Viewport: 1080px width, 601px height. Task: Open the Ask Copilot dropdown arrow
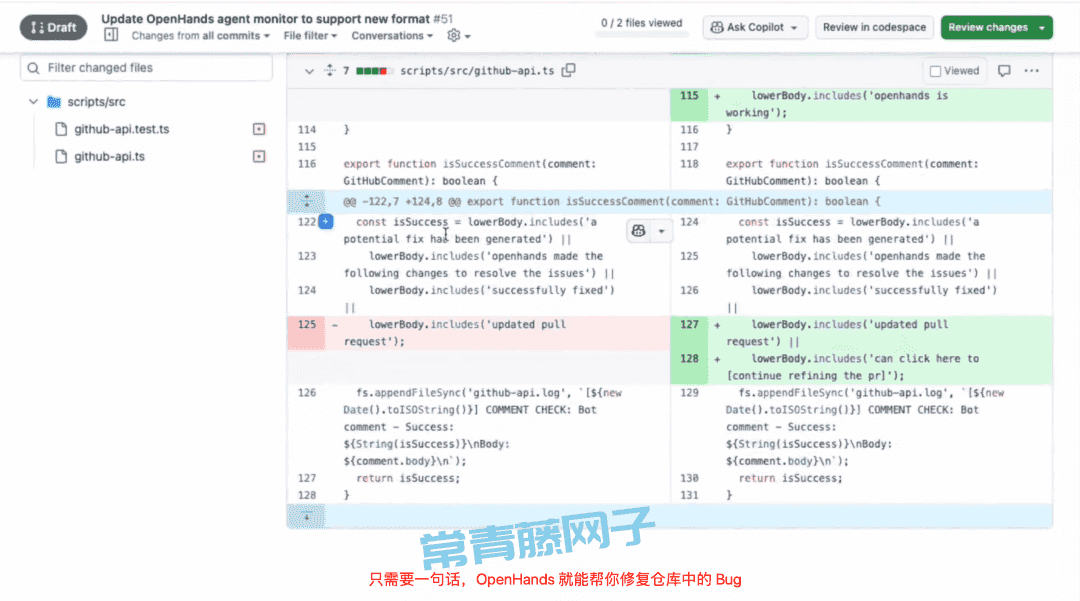pos(794,28)
